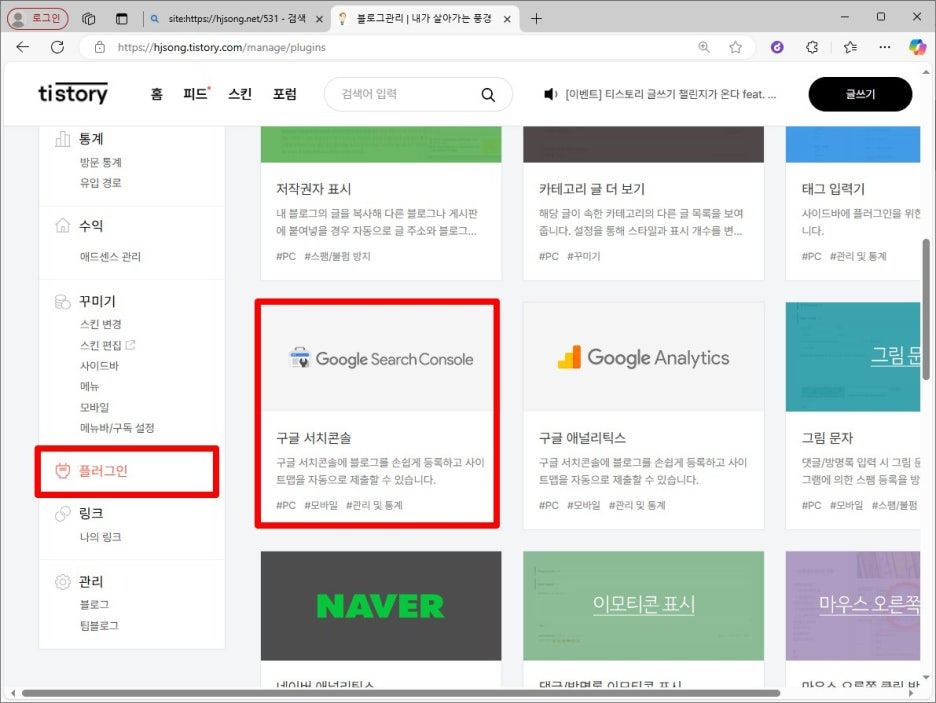The width and height of the screenshot is (936, 703).
Task: Open 피드 in Tistory navigation
Action: (x=196, y=94)
